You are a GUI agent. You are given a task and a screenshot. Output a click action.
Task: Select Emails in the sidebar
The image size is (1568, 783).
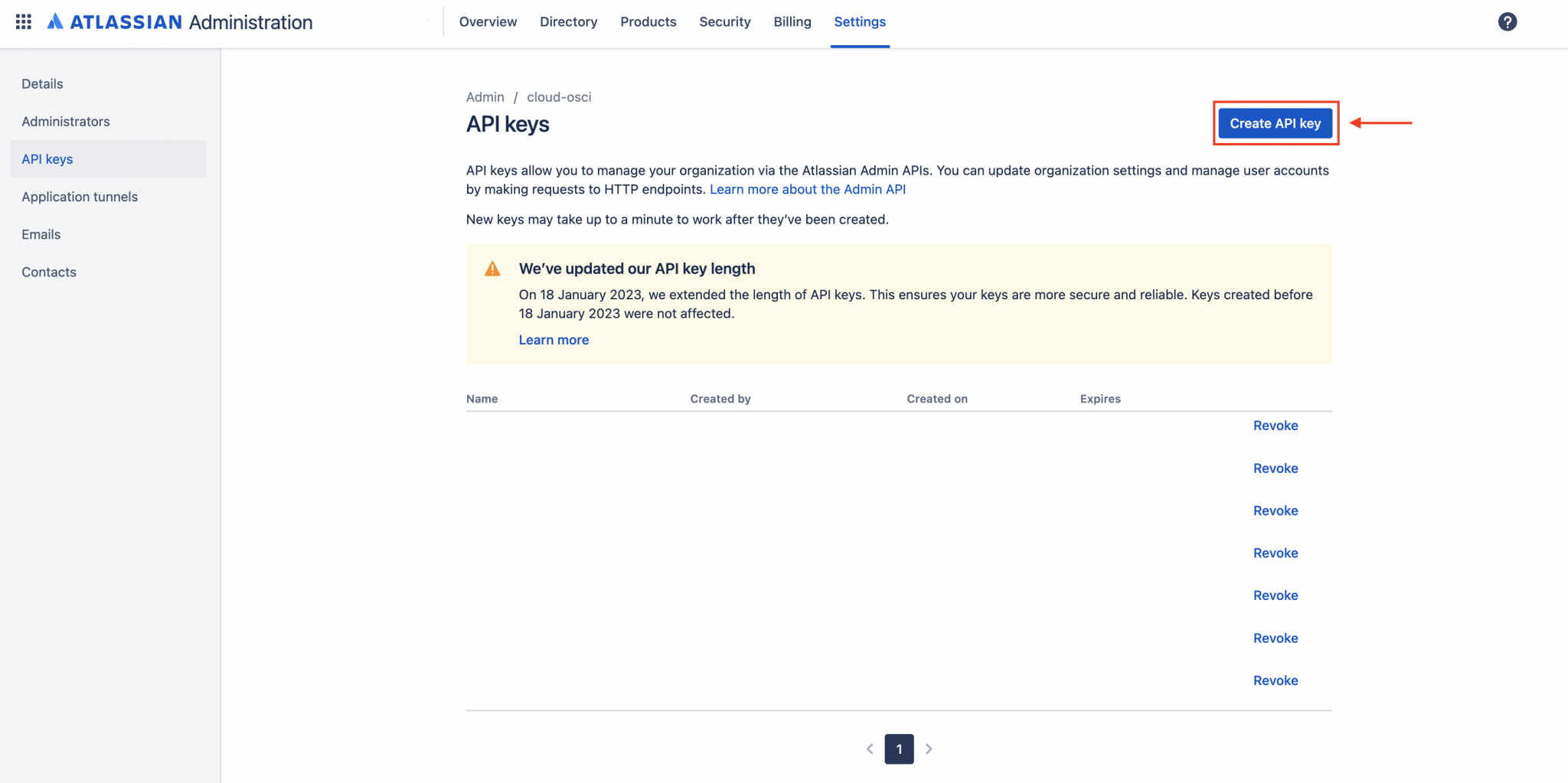(41, 234)
